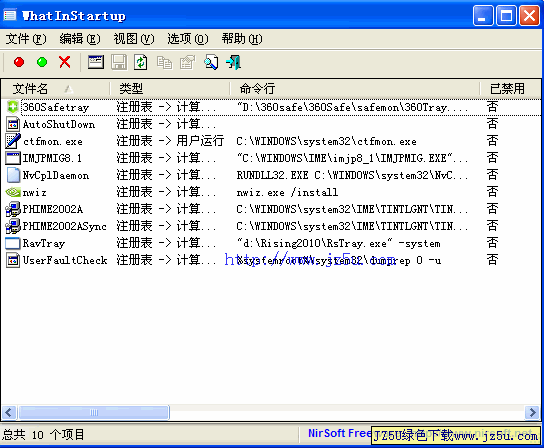Click the floppy disk save icon
This screenshot has width=544, height=448.
tap(119, 62)
